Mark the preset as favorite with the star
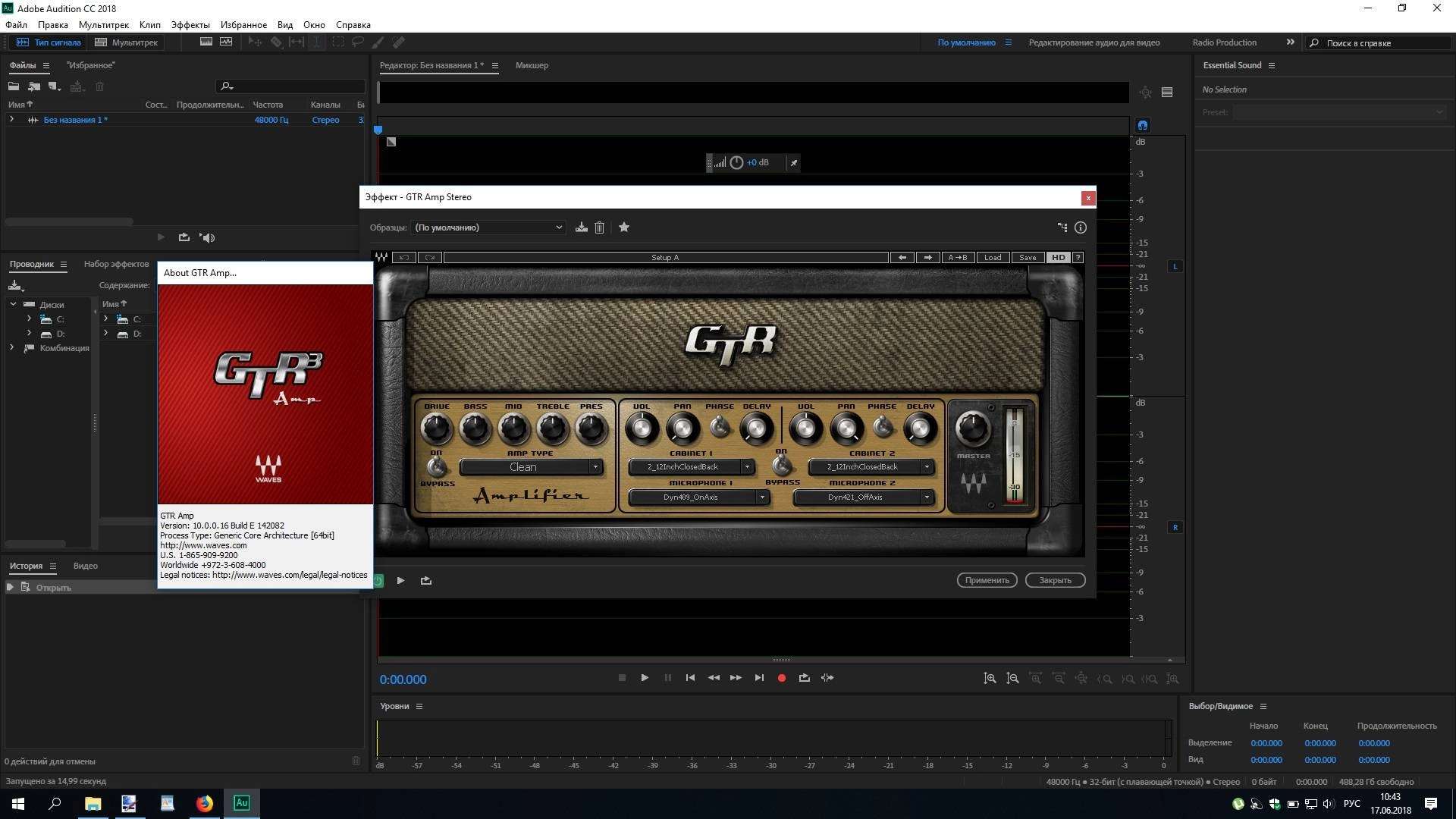 (624, 227)
